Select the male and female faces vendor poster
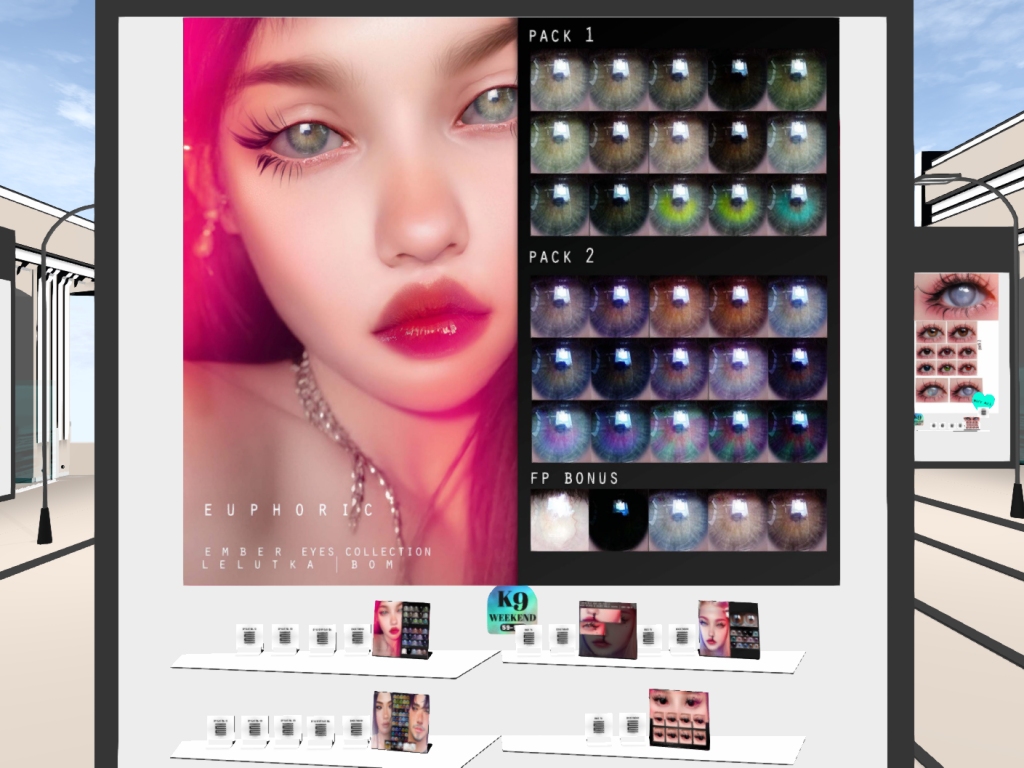This screenshot has height=768, width=1024. coord(401,720)
